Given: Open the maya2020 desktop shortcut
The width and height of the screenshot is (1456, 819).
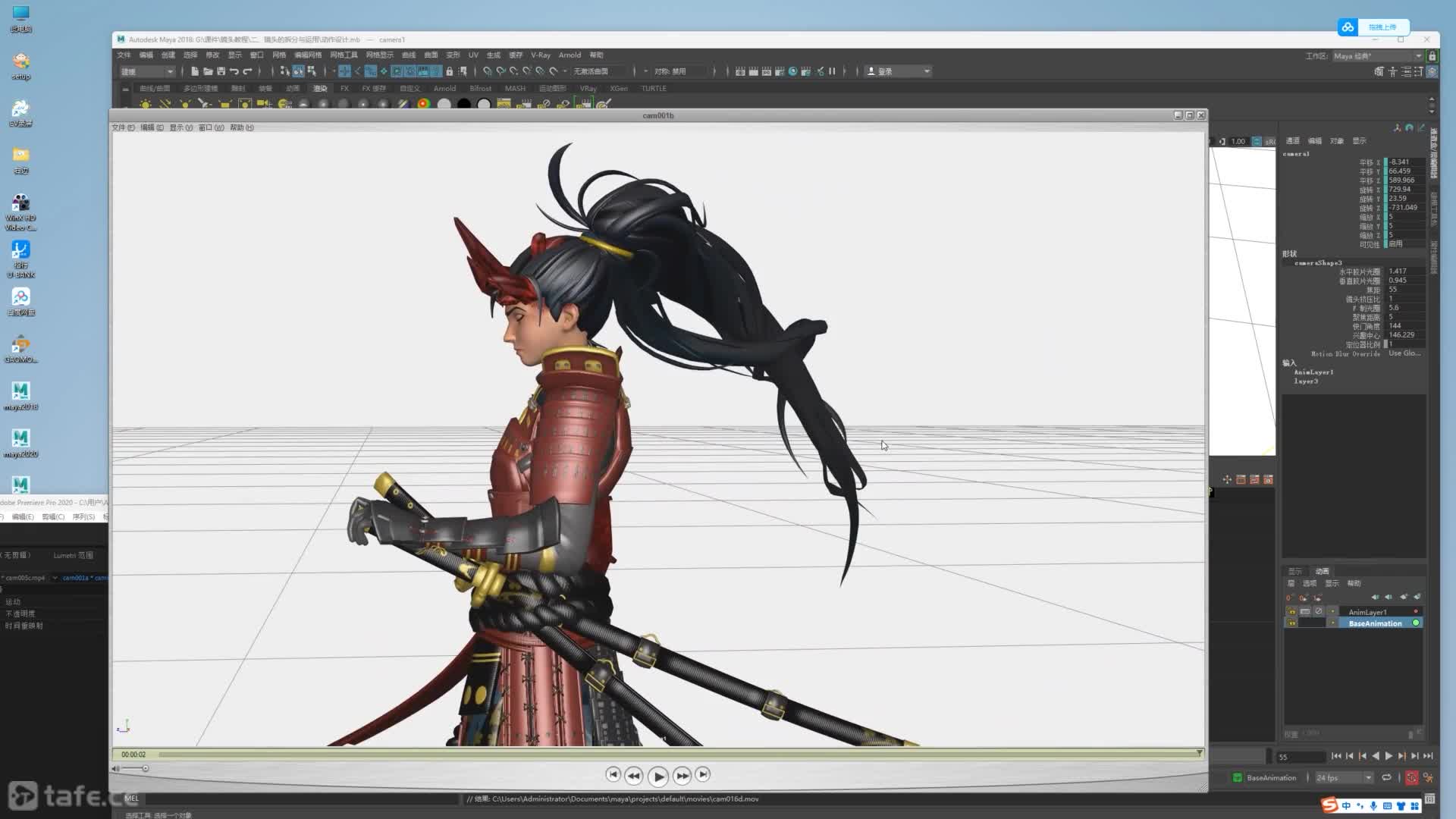Looking at the screenshot, I should point(20,444).
